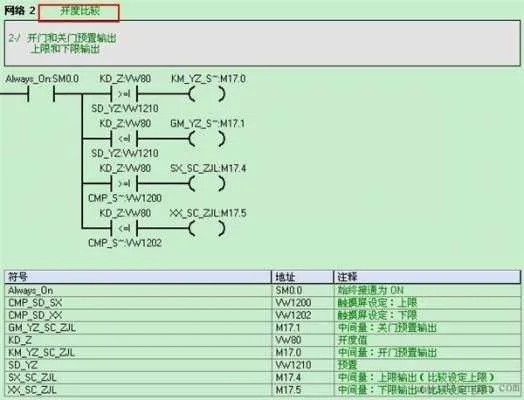This screenshot has height=400, width=524.
Task: Select the KM_YZ_S M17.0 output coil
Action: [207, 94]
